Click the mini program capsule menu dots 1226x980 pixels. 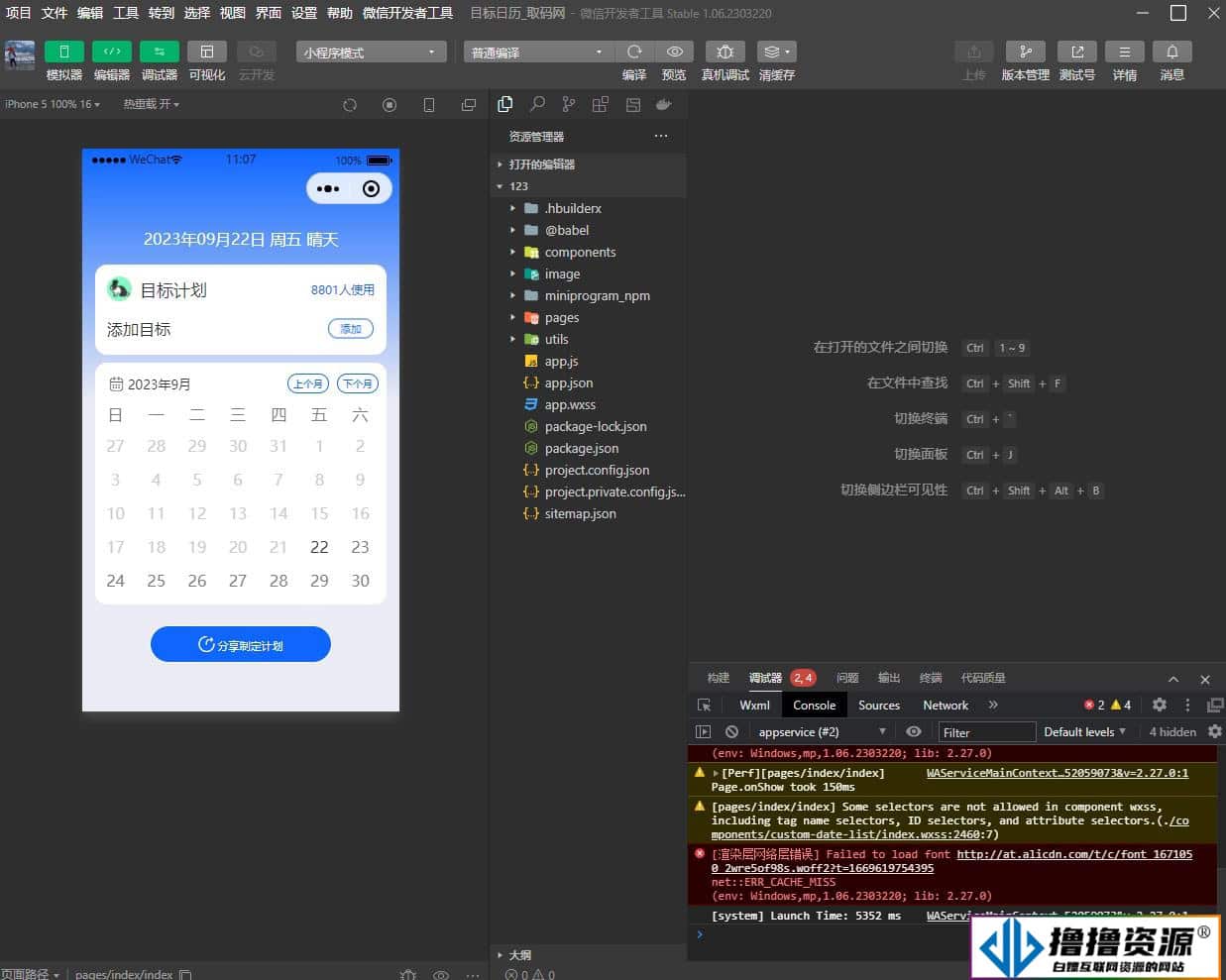pos(328,188)
